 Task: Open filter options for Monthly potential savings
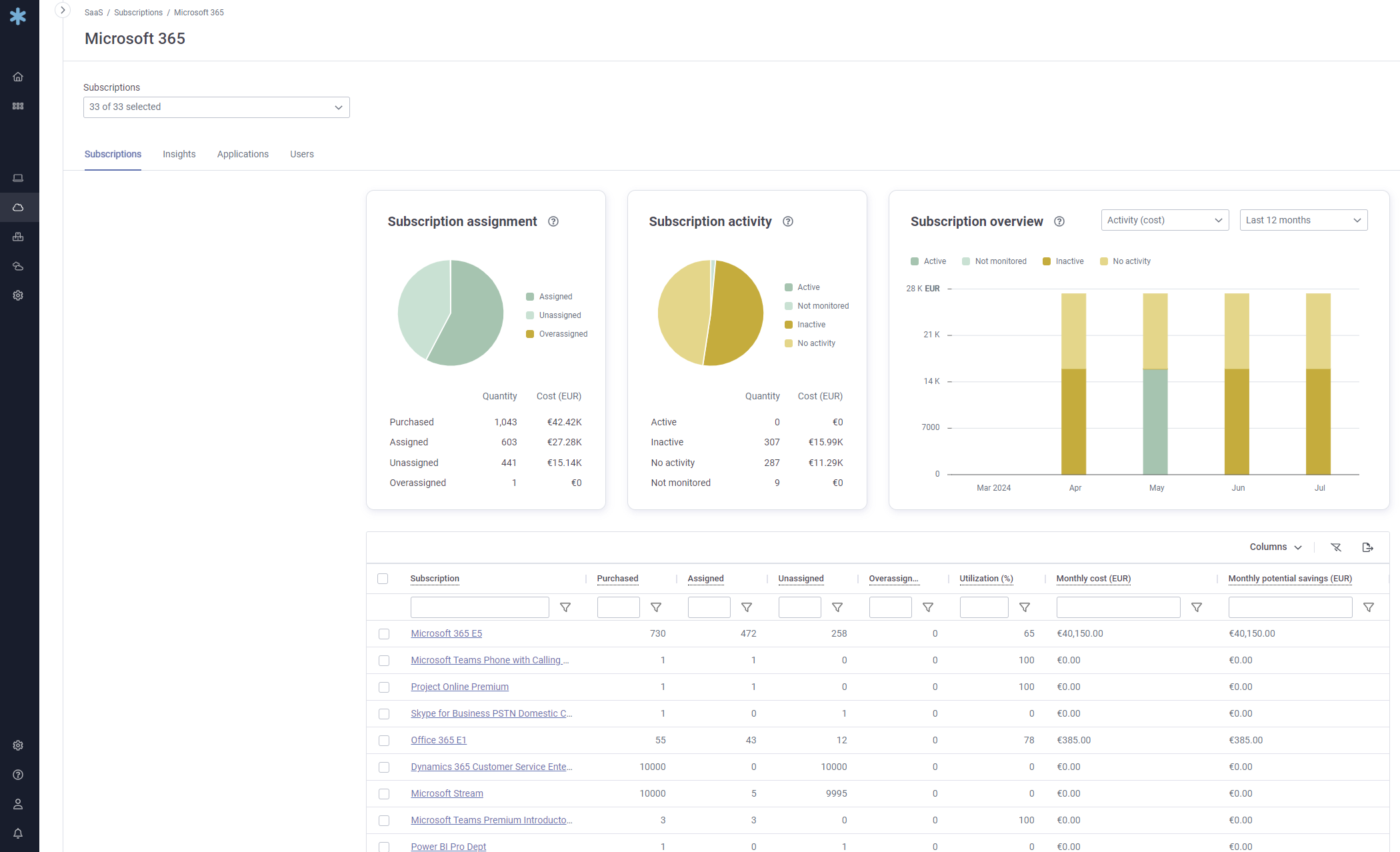click(x=1369, y=607)
